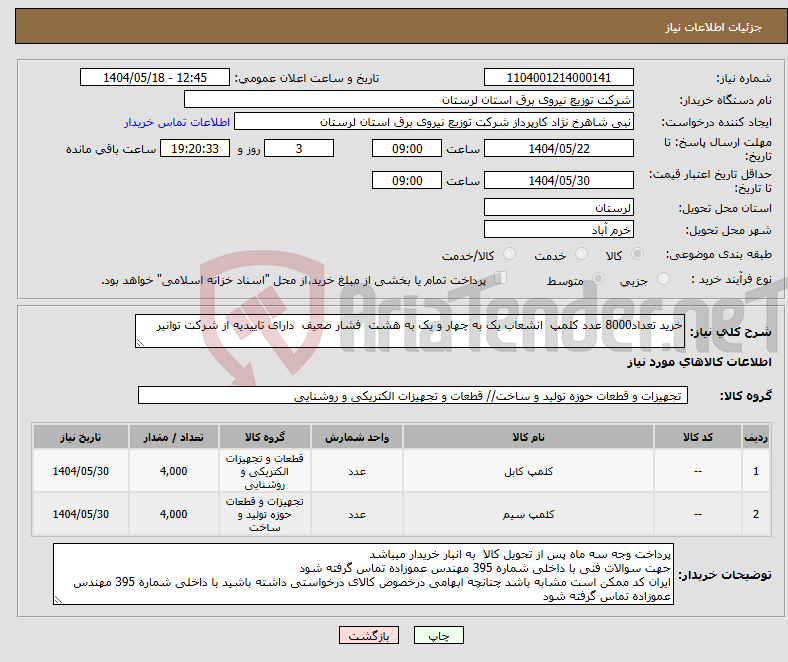Click the days remaining field showing 3

(299, 148)
